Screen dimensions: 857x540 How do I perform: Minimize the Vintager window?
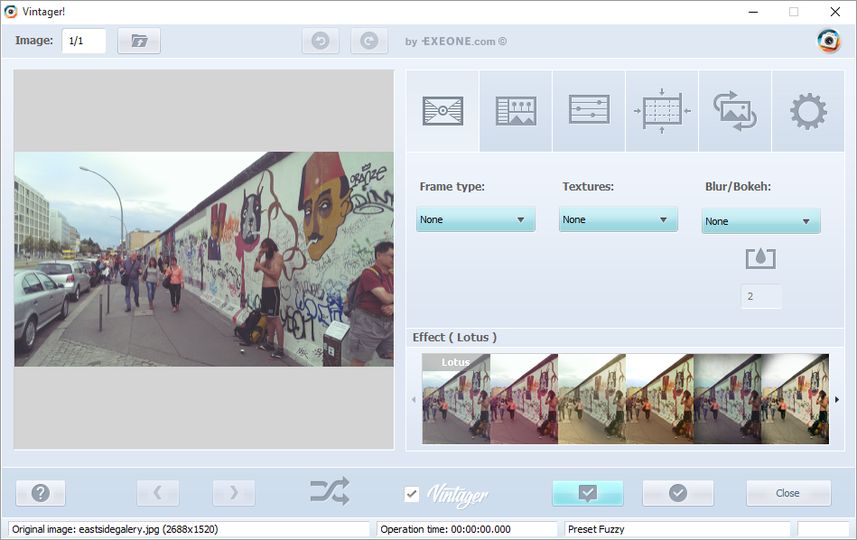753,11
